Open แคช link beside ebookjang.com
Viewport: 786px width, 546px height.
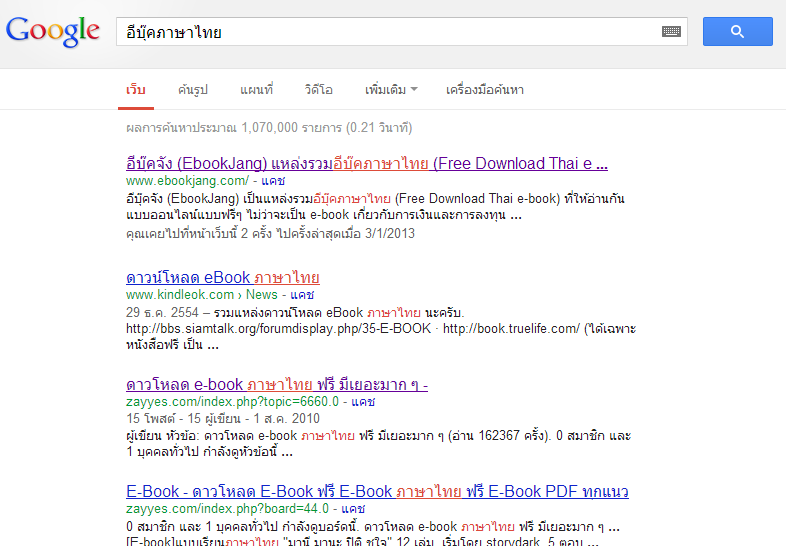click(x=273, y=180)
